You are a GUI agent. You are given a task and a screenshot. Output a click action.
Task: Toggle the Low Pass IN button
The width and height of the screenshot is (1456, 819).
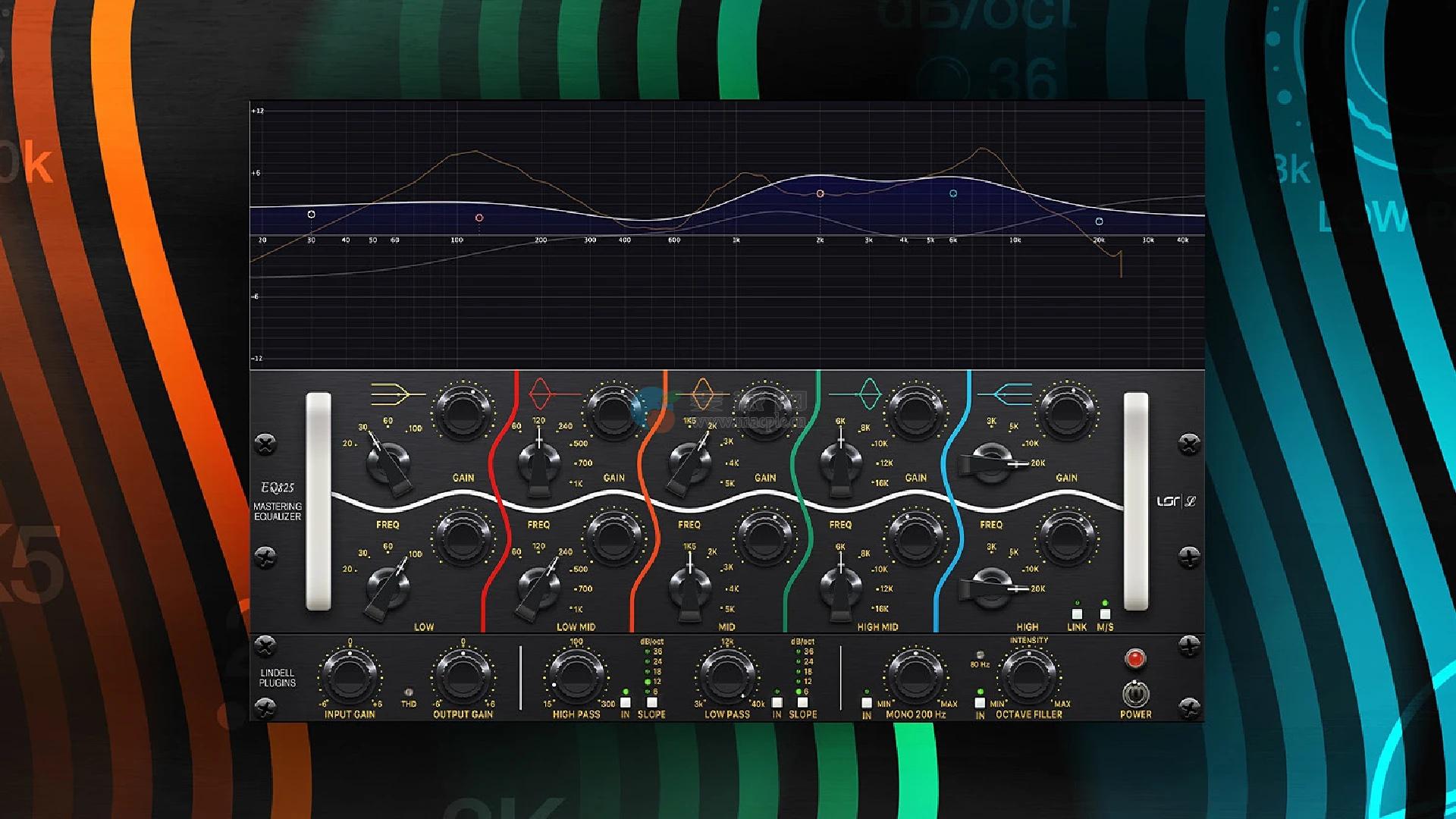click(777, 702)
